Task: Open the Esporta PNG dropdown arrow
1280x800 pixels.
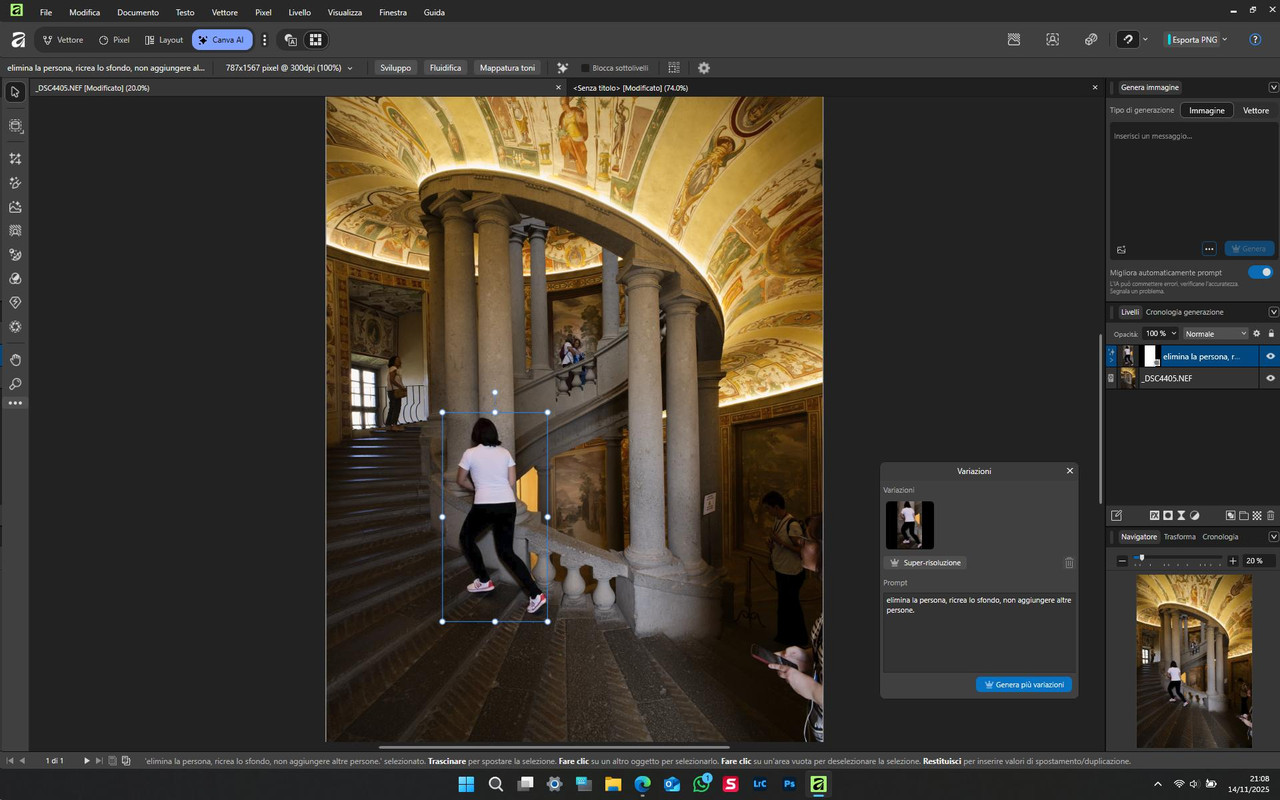Action: pyautogui.click(x=1225, y=40)
